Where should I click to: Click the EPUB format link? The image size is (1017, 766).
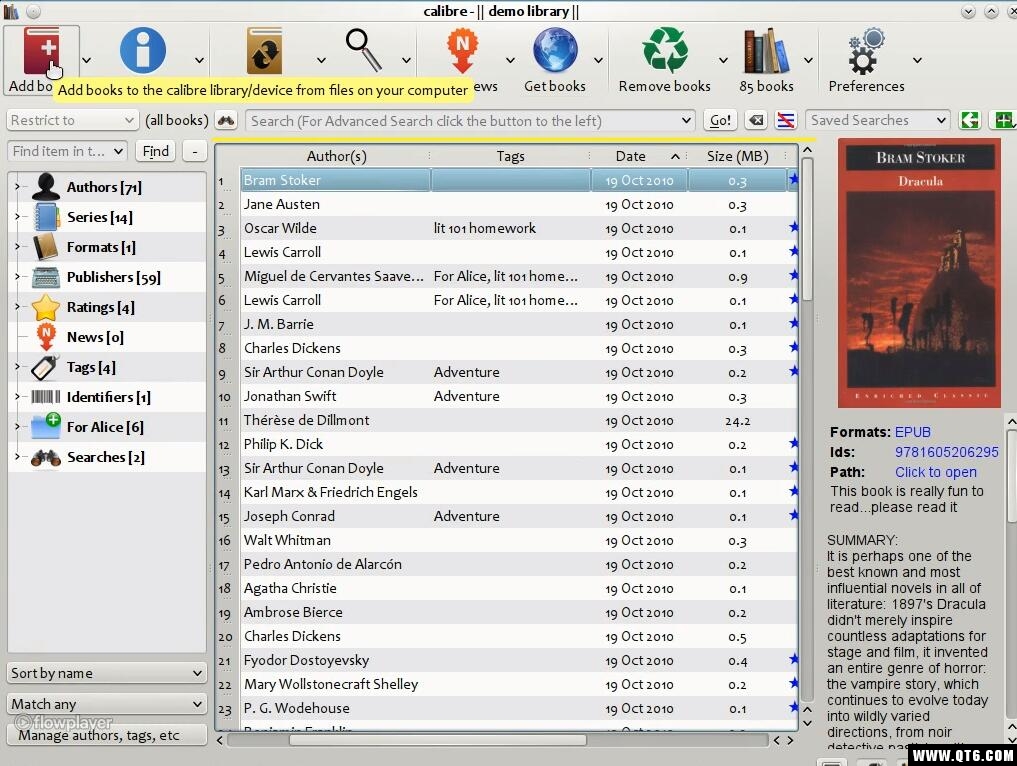(x=913, y=432)
